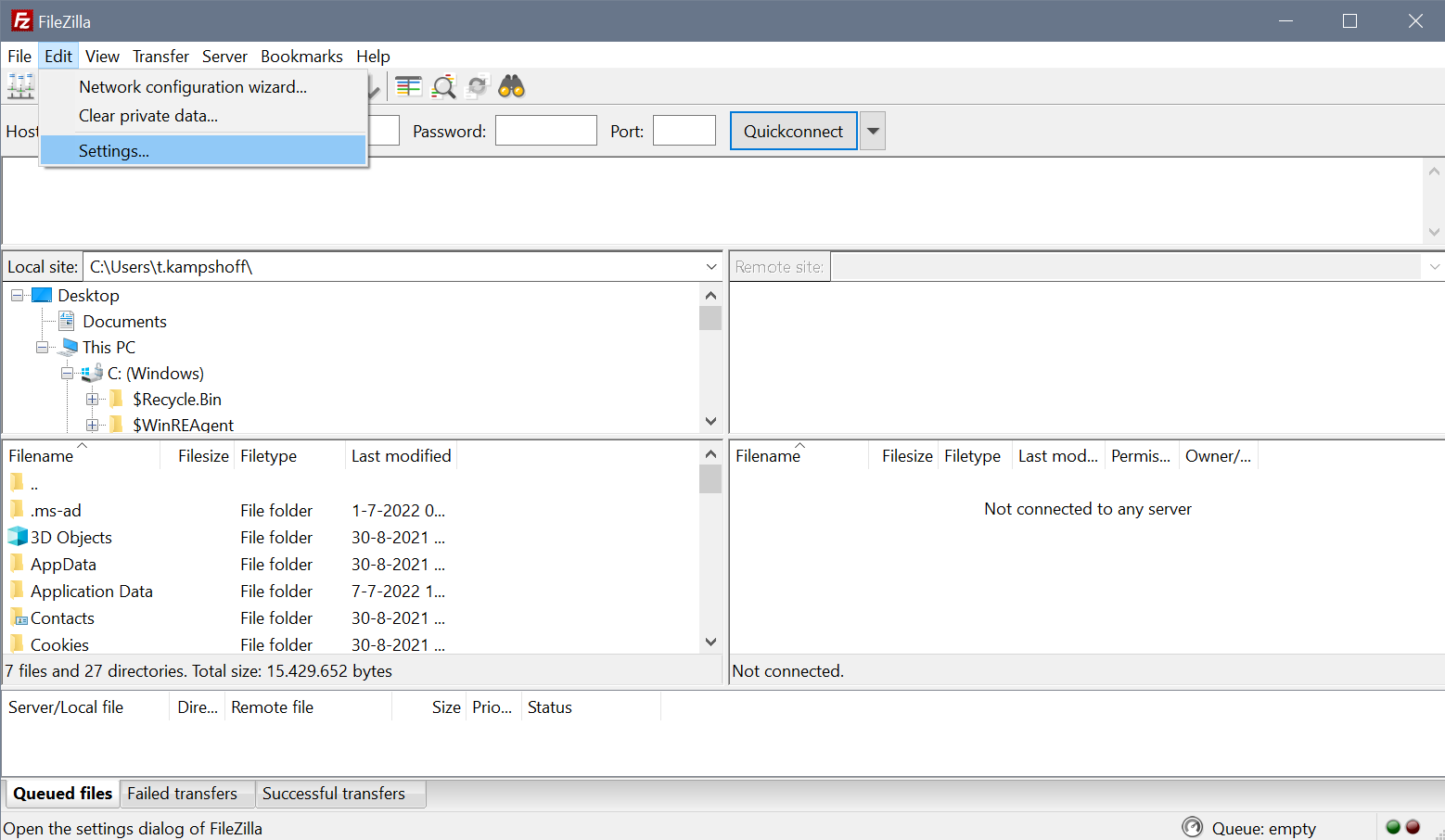
Task: Select the Queued files tab
Action: [x=62, y=794]
